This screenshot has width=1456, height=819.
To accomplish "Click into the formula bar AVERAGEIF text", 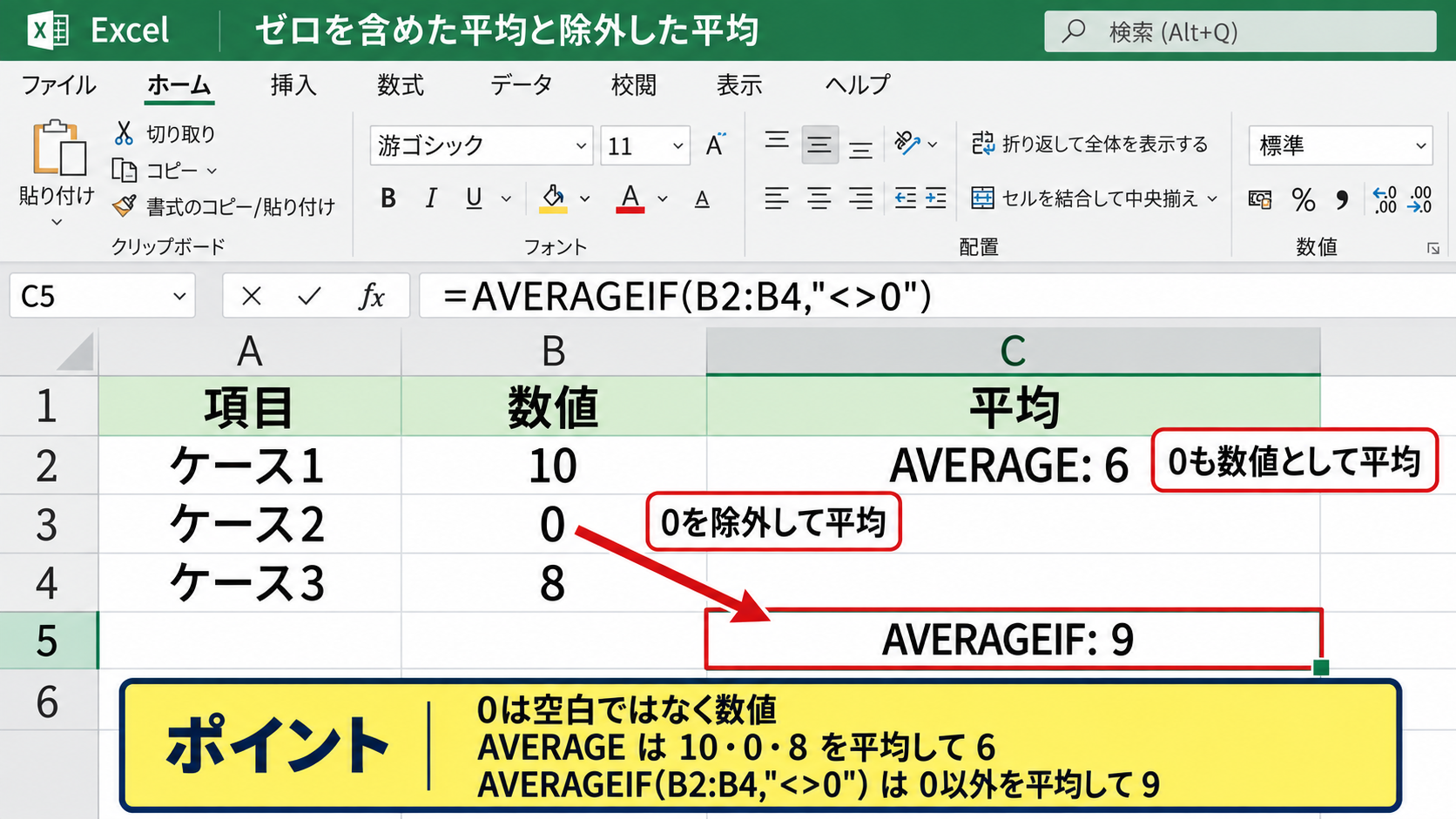I will (x=688, y=296).
